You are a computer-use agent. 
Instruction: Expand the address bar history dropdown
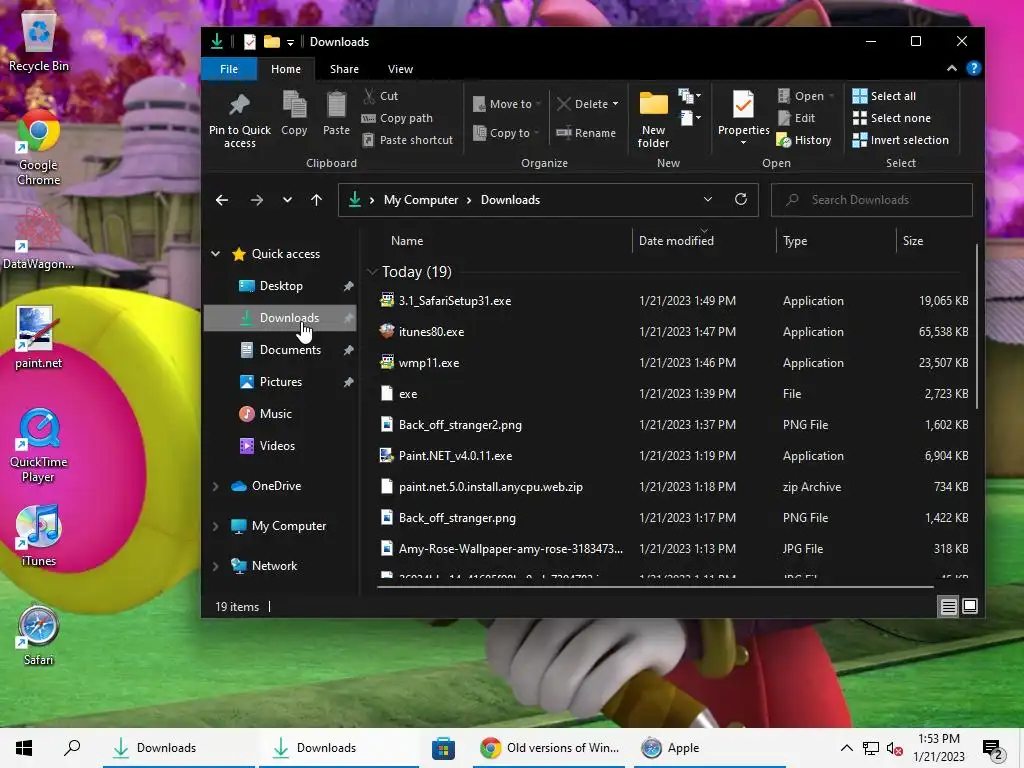tap(708, 199)
